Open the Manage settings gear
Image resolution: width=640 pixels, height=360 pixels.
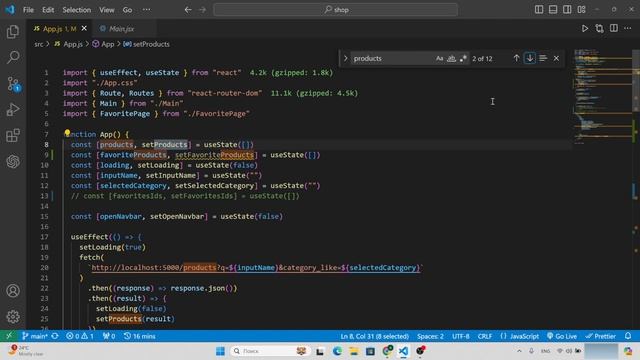pos(13,316)
